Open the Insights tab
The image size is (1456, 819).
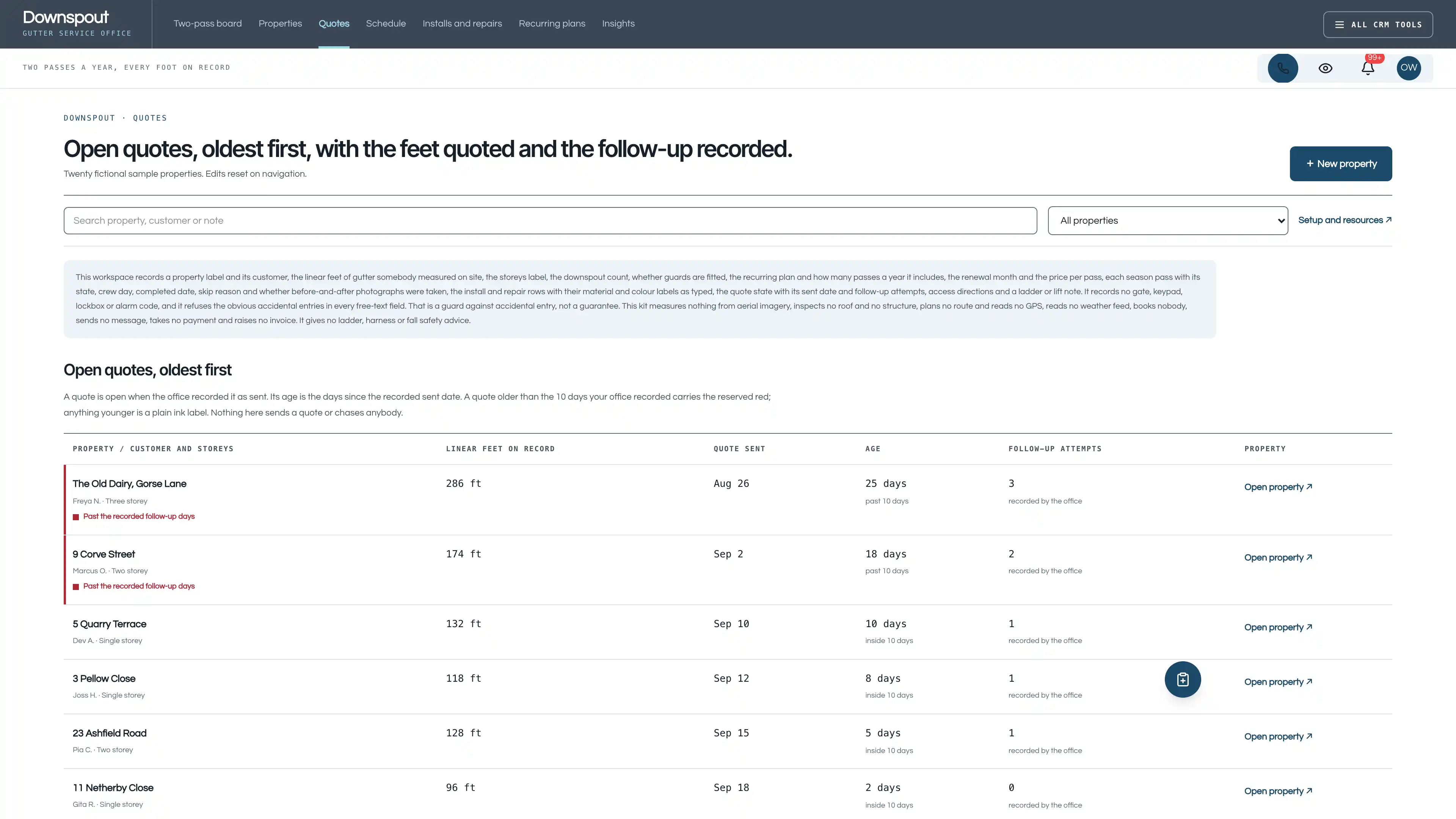618,24
